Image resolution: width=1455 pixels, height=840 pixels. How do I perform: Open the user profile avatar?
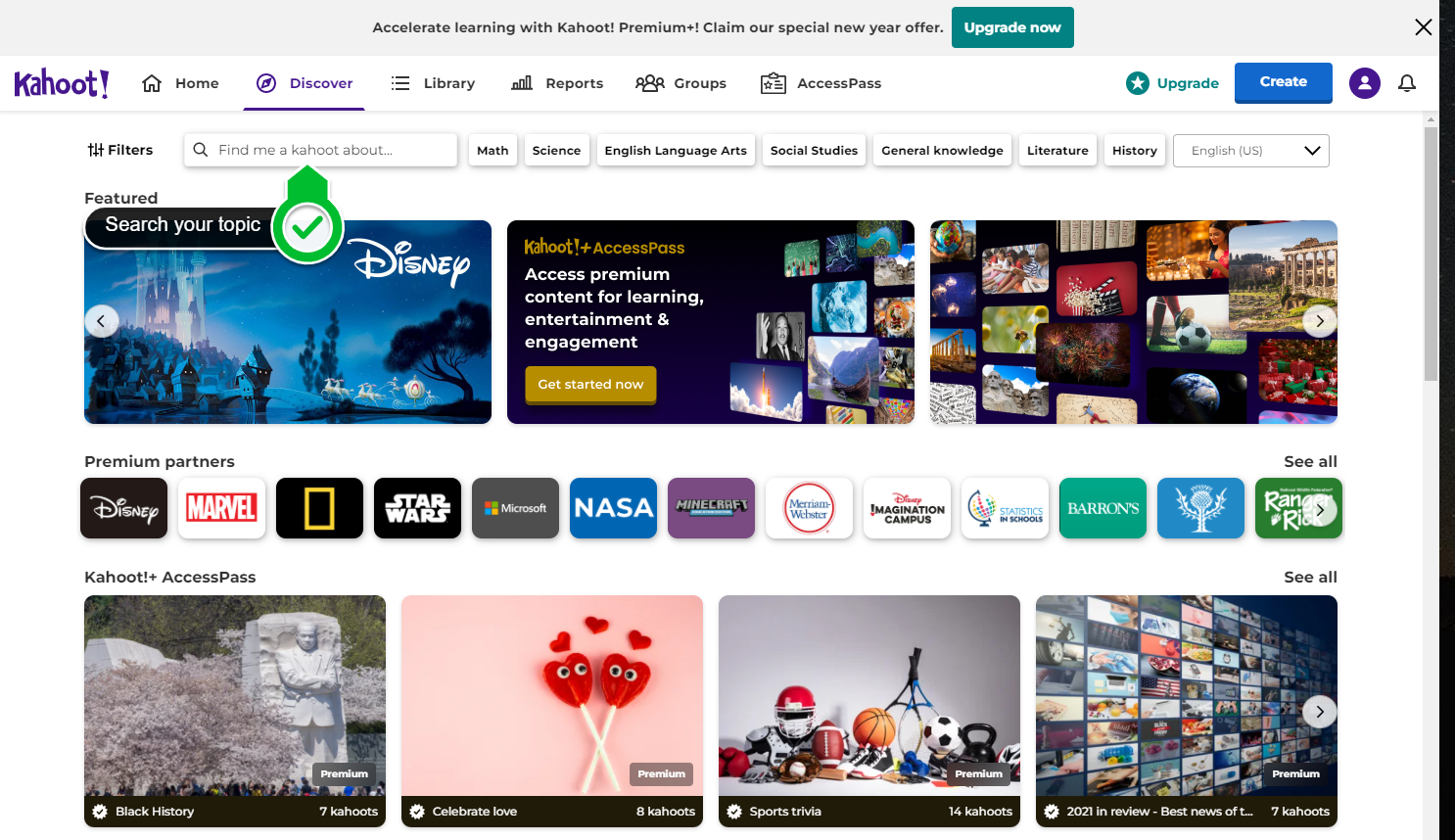click(x=1365, y=83)
